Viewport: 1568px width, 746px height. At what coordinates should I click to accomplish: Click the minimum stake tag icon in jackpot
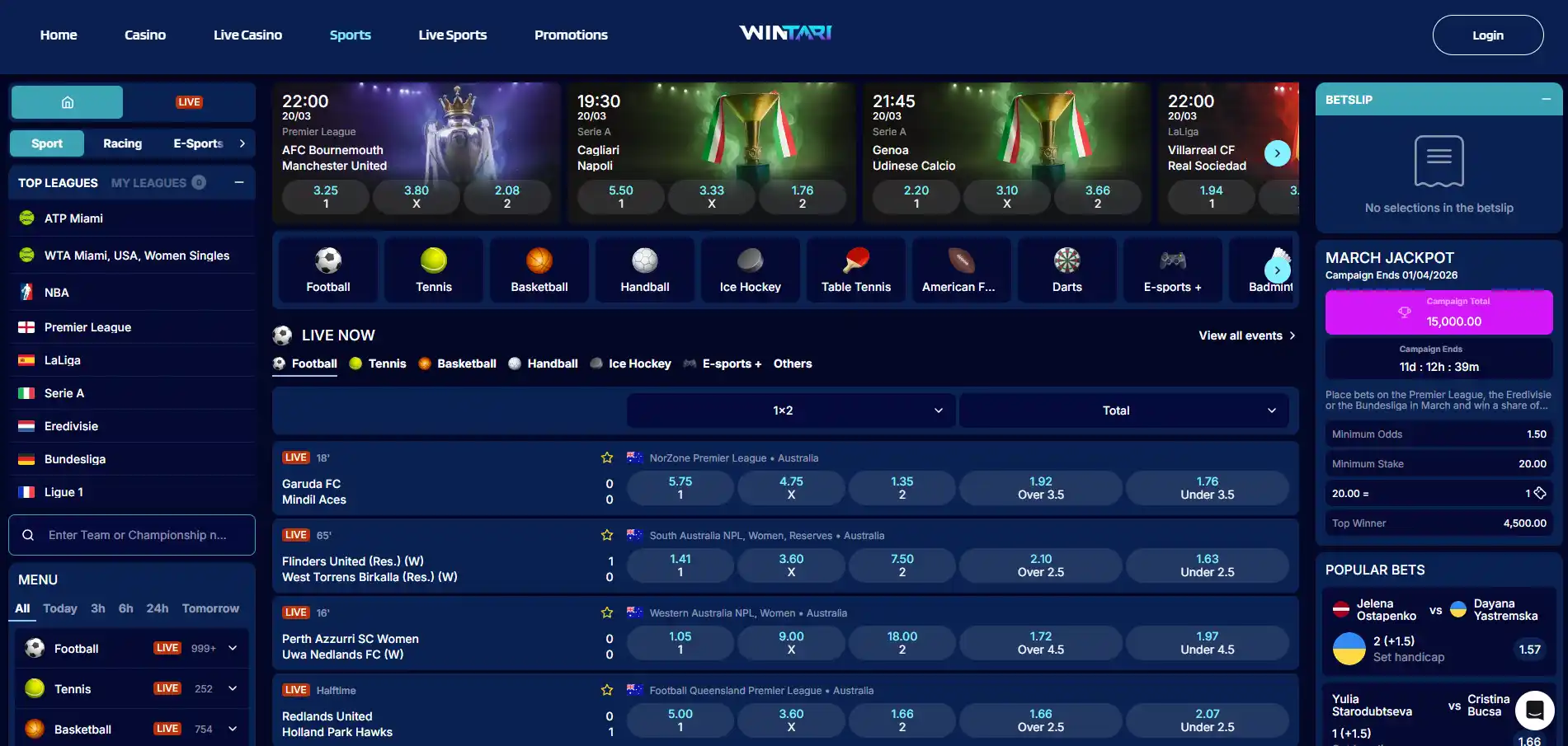(1539, 493)
